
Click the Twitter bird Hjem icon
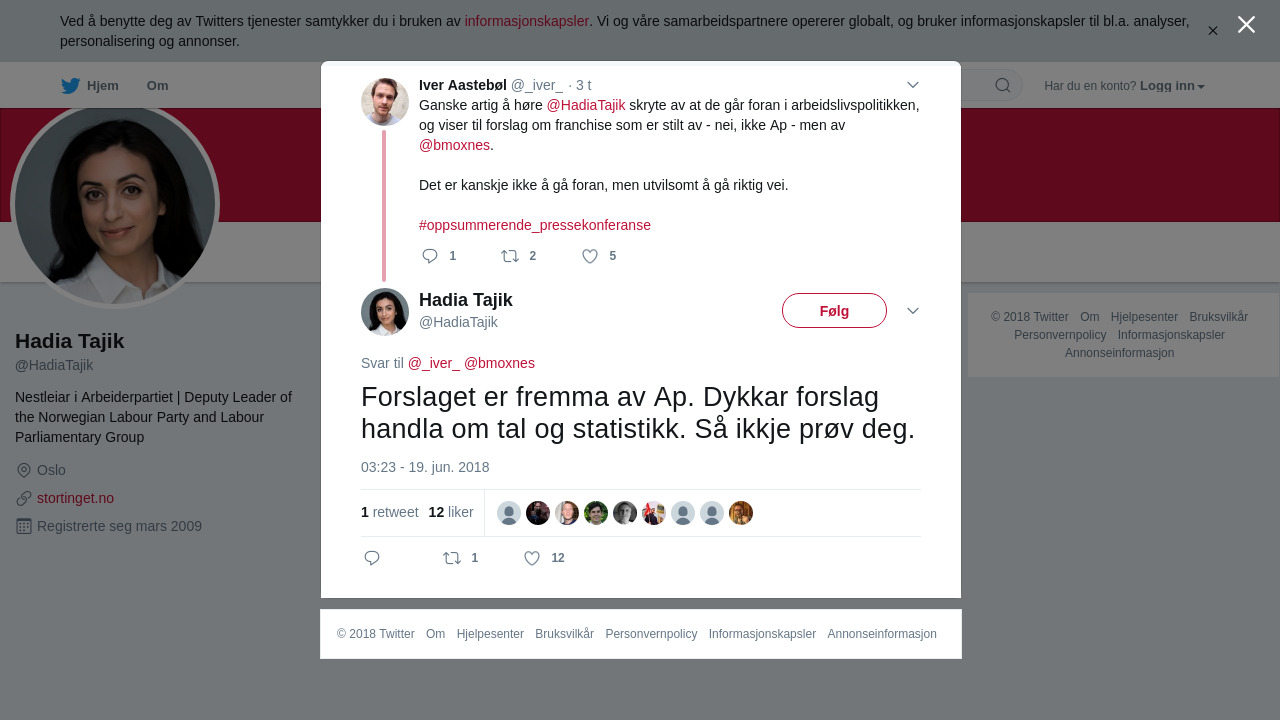pos(70,86)
